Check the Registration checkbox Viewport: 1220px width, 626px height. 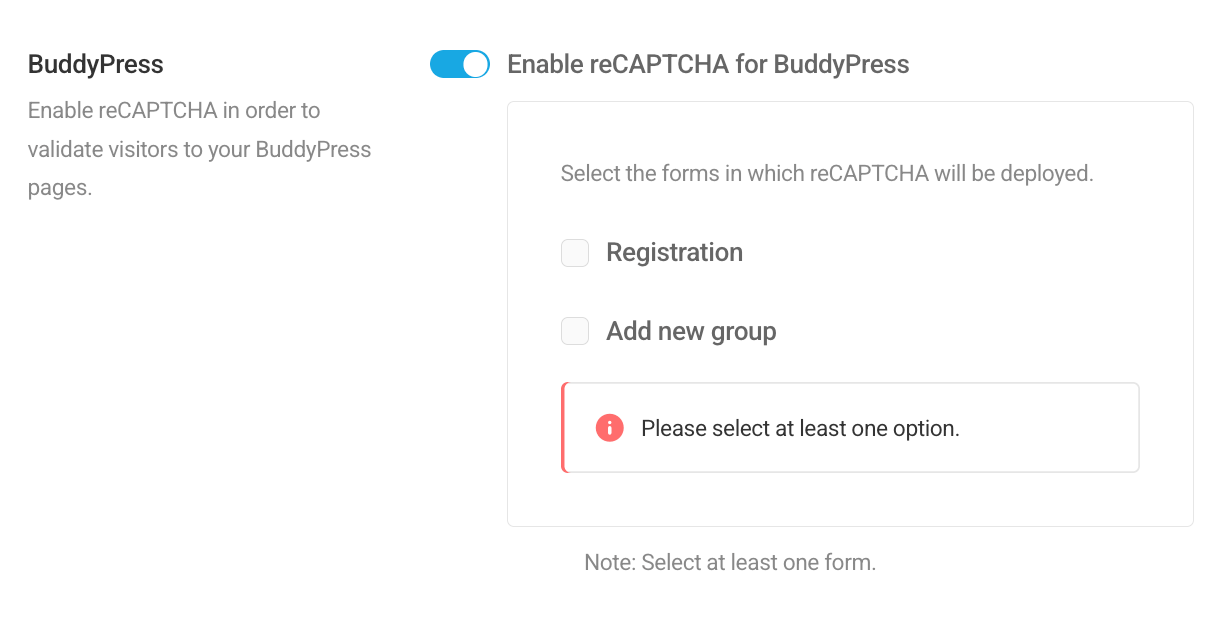[575, 253]
